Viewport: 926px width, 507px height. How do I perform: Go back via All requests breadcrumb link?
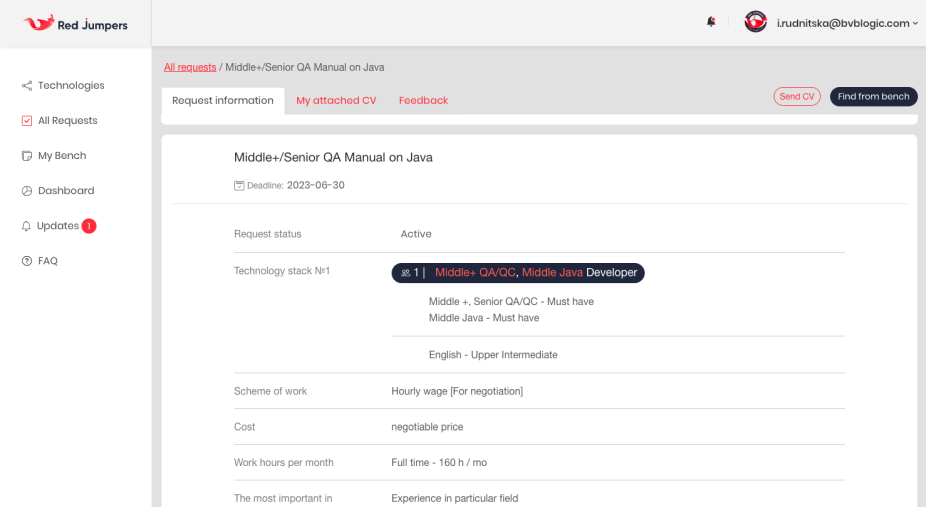[190, 67]
